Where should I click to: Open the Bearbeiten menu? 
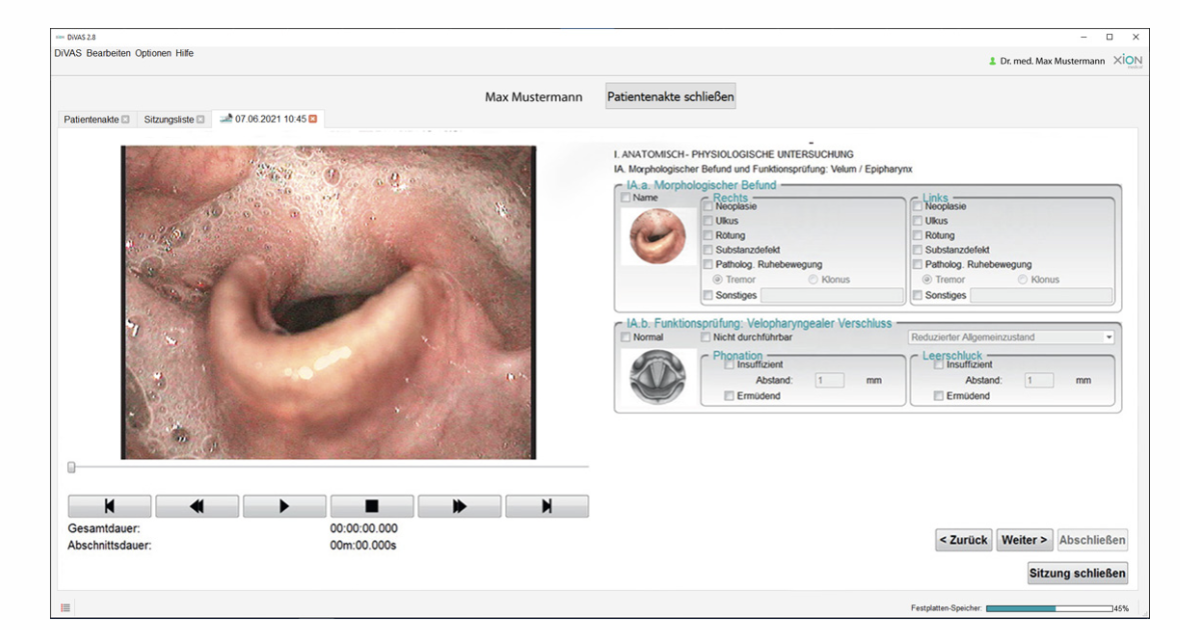click(x=108, y=53)
